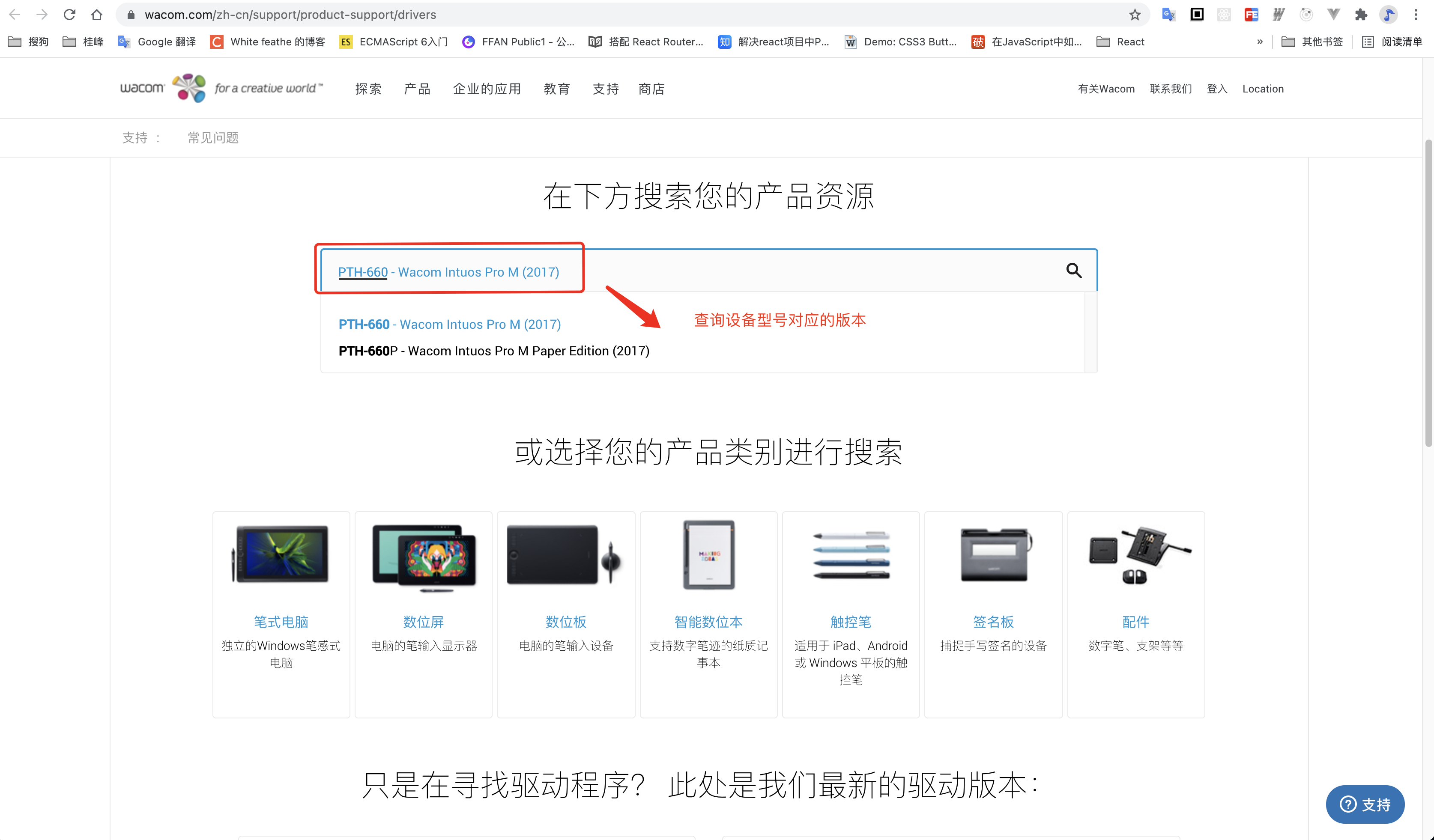Viewport: 1434px width, 840px height.
Task: Open FFAN Public1 bookmark
Action: point(518,42)
